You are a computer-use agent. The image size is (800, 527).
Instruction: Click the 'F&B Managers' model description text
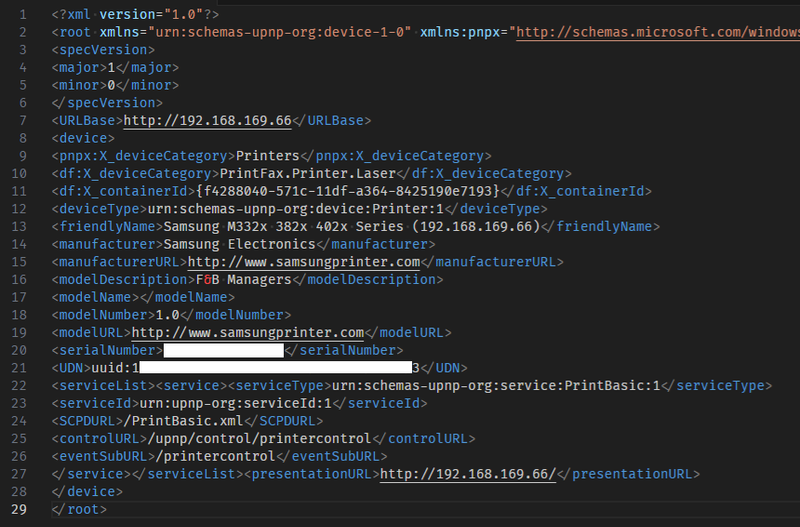[243, 280]
